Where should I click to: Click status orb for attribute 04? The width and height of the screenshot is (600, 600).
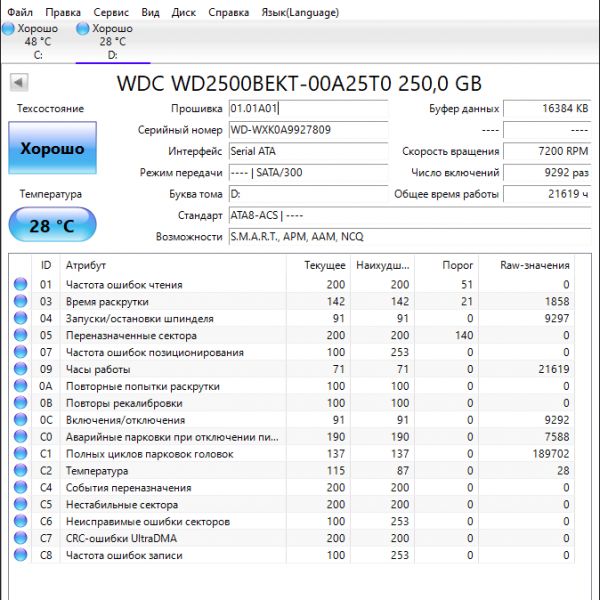pyautogui.click(x=20, y=318)
